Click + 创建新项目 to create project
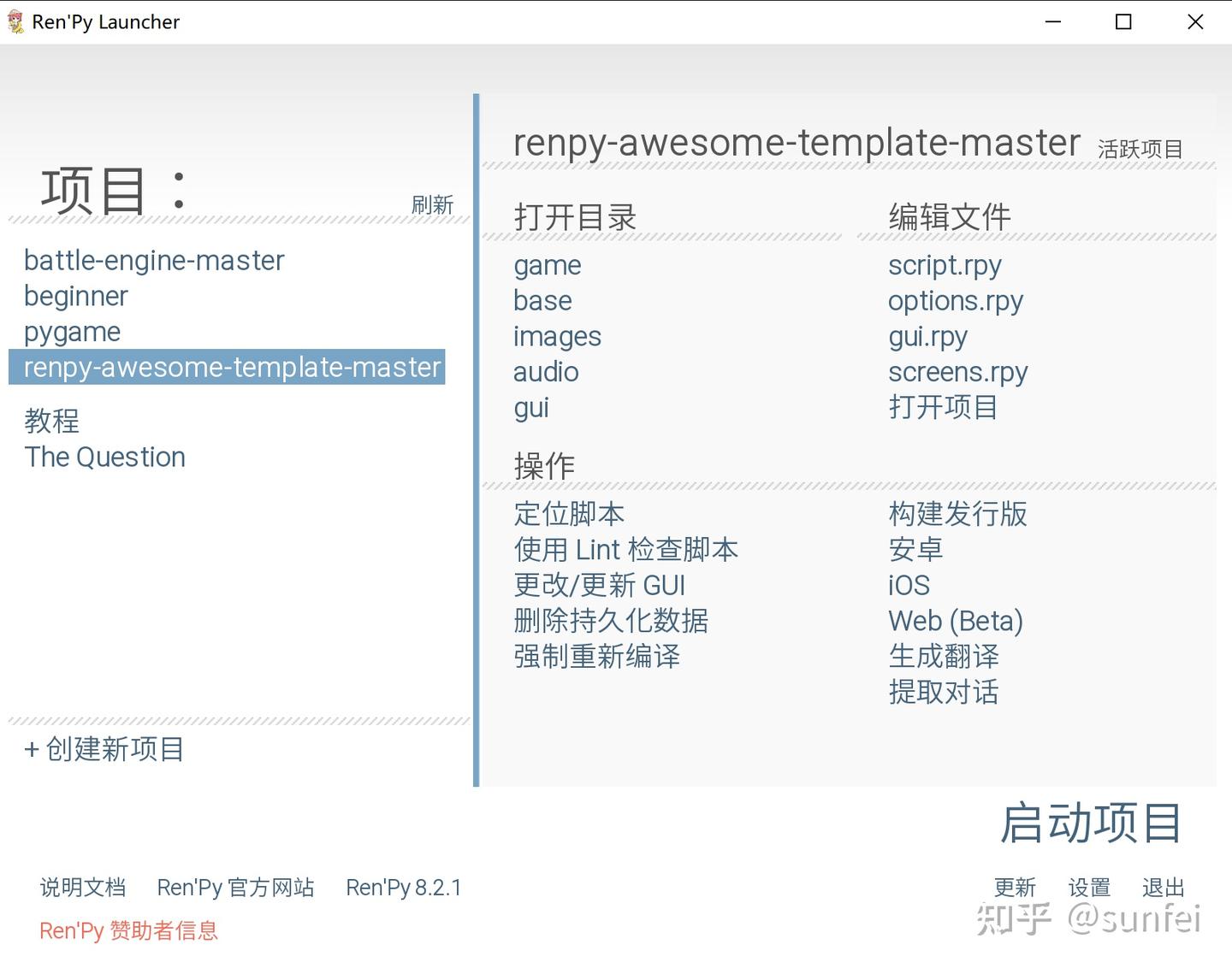The height and width of the screenshot is (968, 1232). [x=104, y=749]
